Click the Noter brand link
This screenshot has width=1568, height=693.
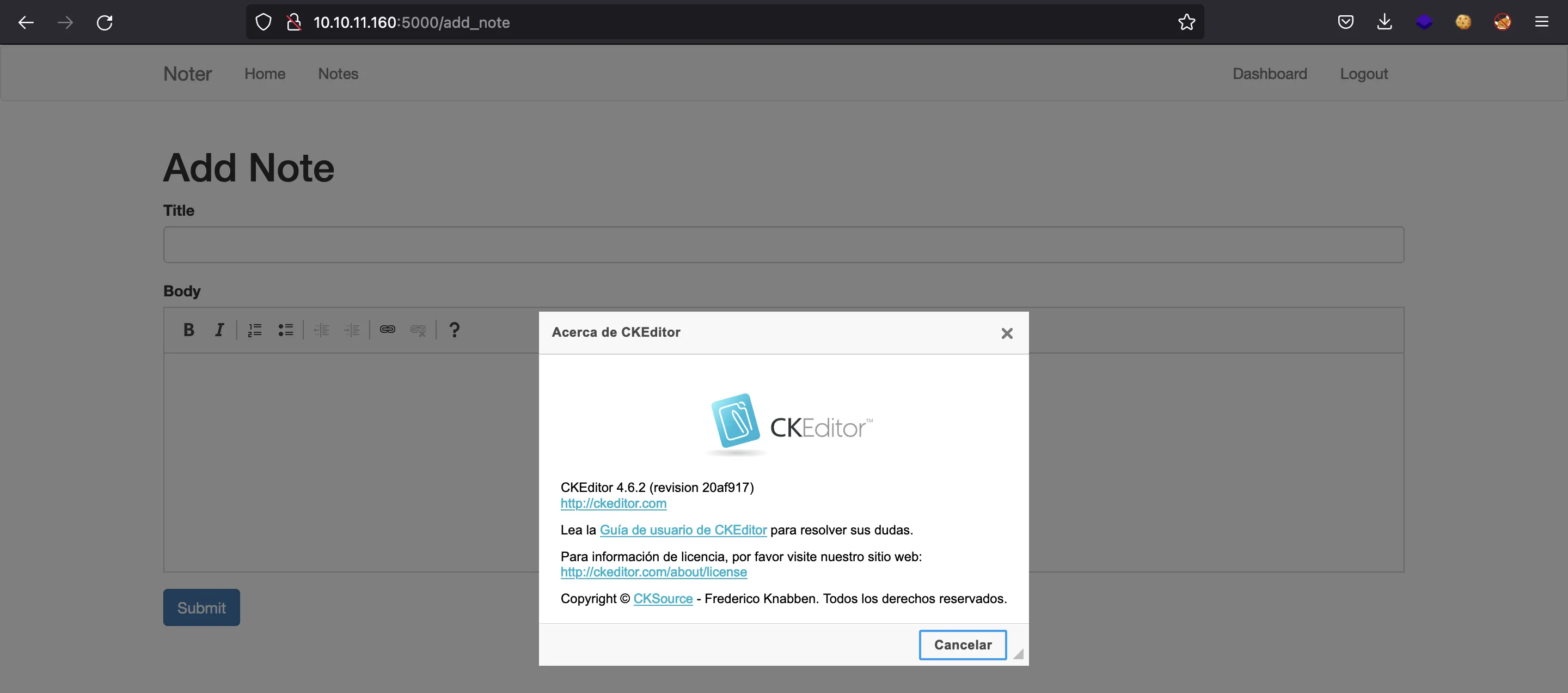[x=187, y=74]
